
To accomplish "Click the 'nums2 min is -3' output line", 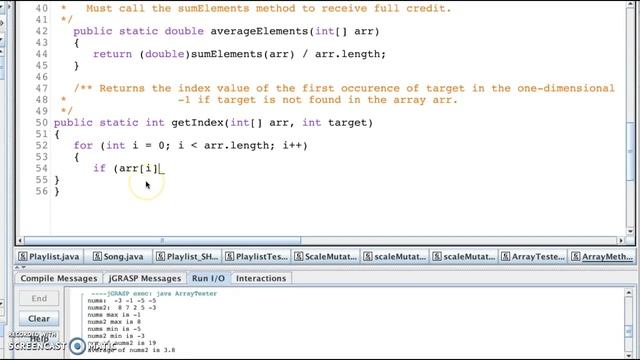I will [116, 336].
